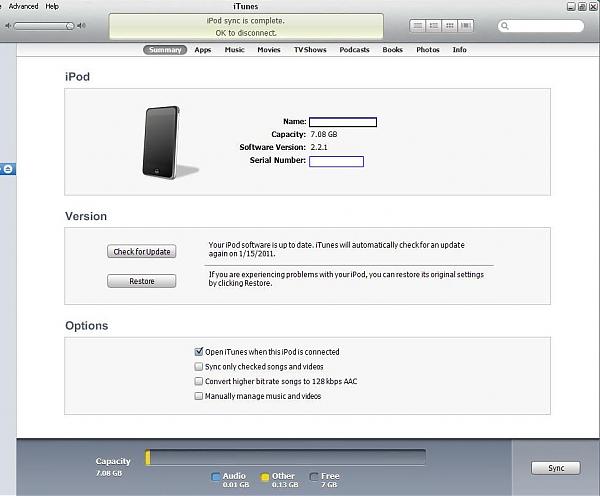This screenshot has height=496, width=600.
Task: Click the search magnifier icon
Action: coord(505,26)
